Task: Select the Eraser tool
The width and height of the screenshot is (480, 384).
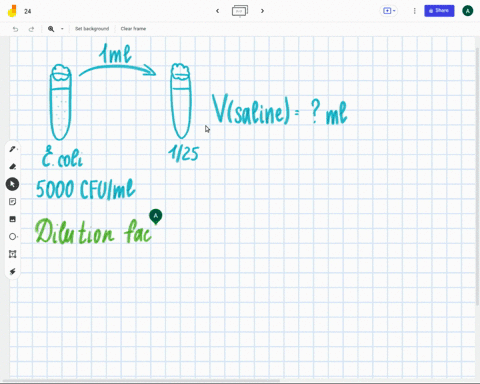Action: click(13, 167)
